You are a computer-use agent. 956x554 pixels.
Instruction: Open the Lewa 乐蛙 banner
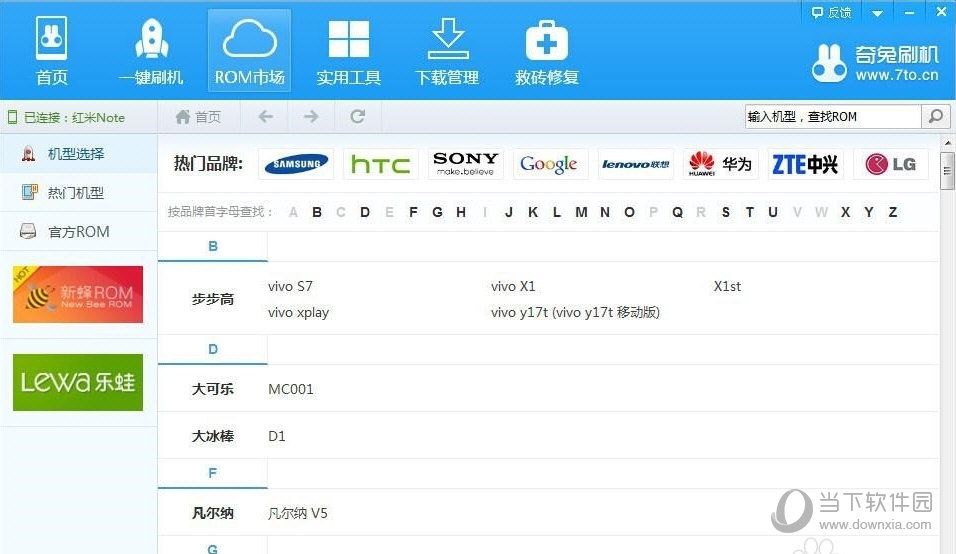click(x=78, y=382)
